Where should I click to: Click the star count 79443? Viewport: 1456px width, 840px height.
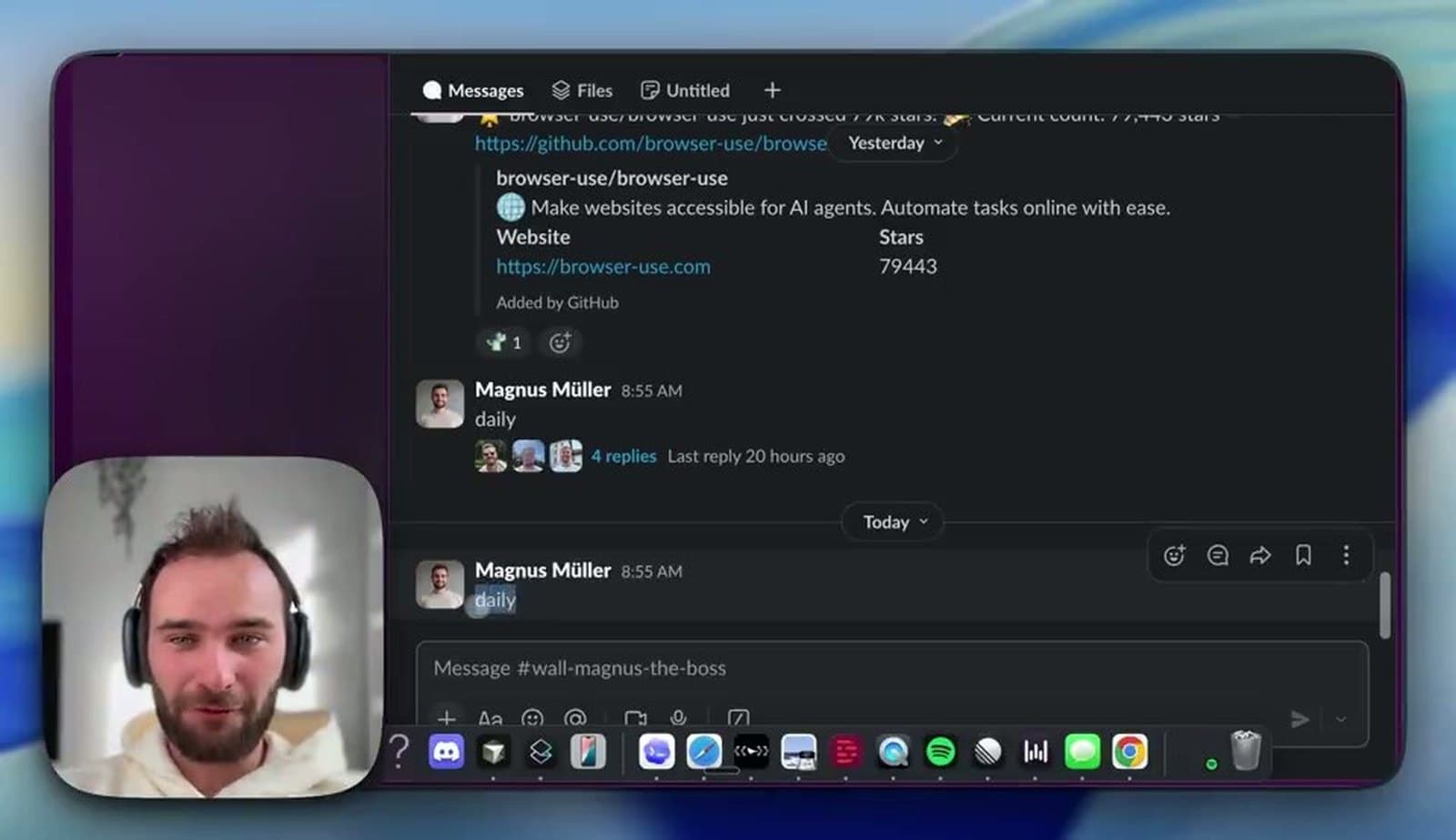pyautogui.click(x=908, y=267)
